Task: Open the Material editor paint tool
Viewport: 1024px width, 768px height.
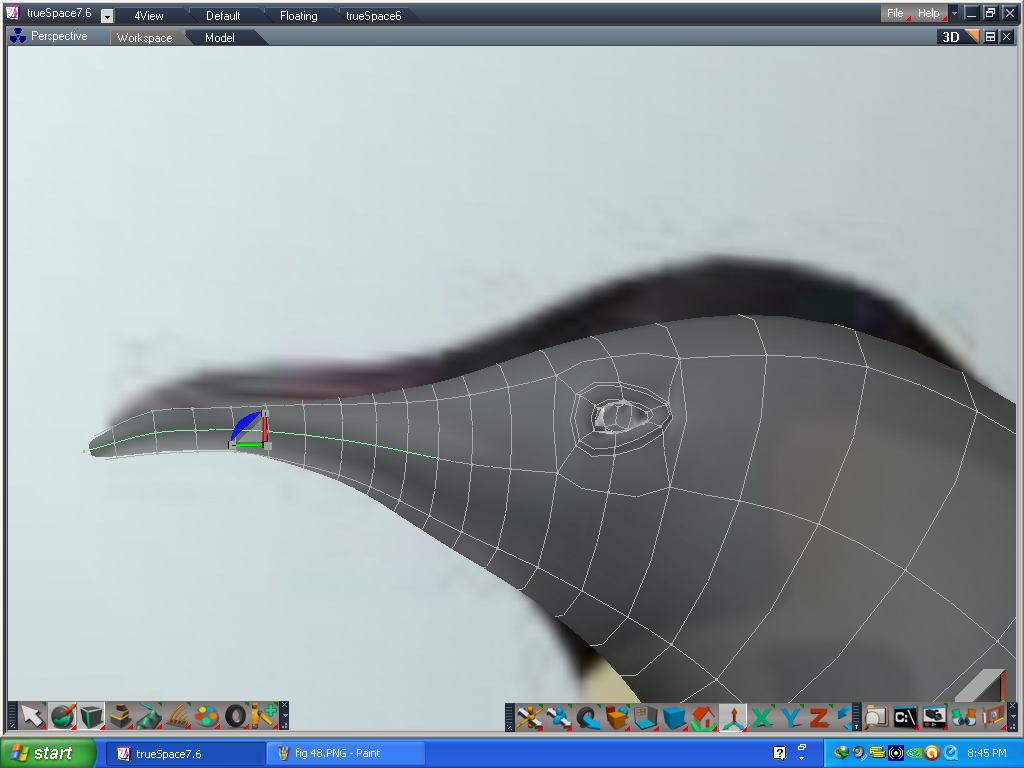Action: click(61, 715)
